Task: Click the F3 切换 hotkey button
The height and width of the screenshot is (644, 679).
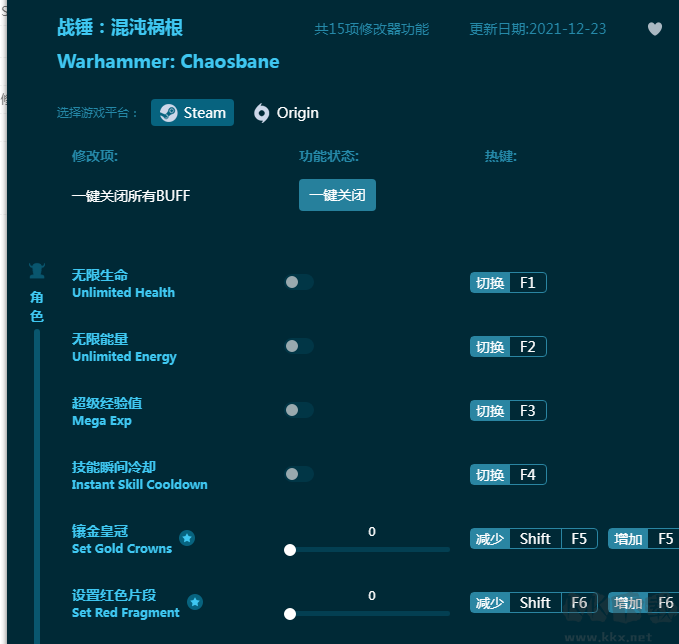Action: [x=508, y=411]
